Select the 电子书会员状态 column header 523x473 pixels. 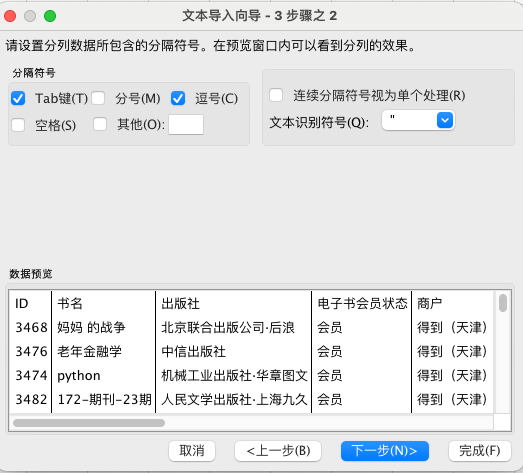[x=362, y=304]
